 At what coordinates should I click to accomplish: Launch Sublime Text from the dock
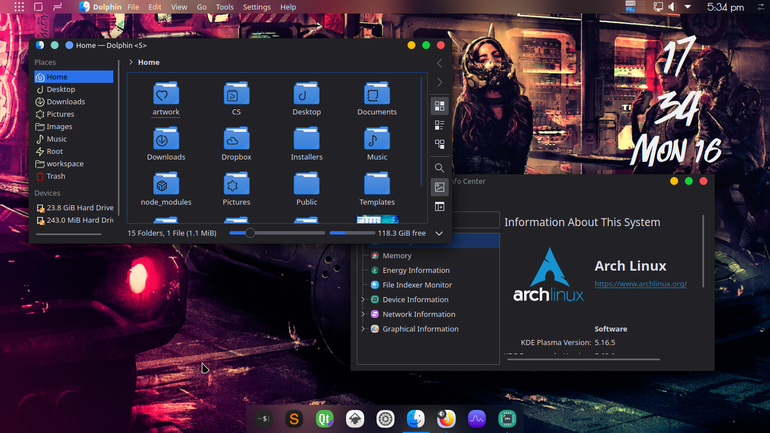point(294,419)
